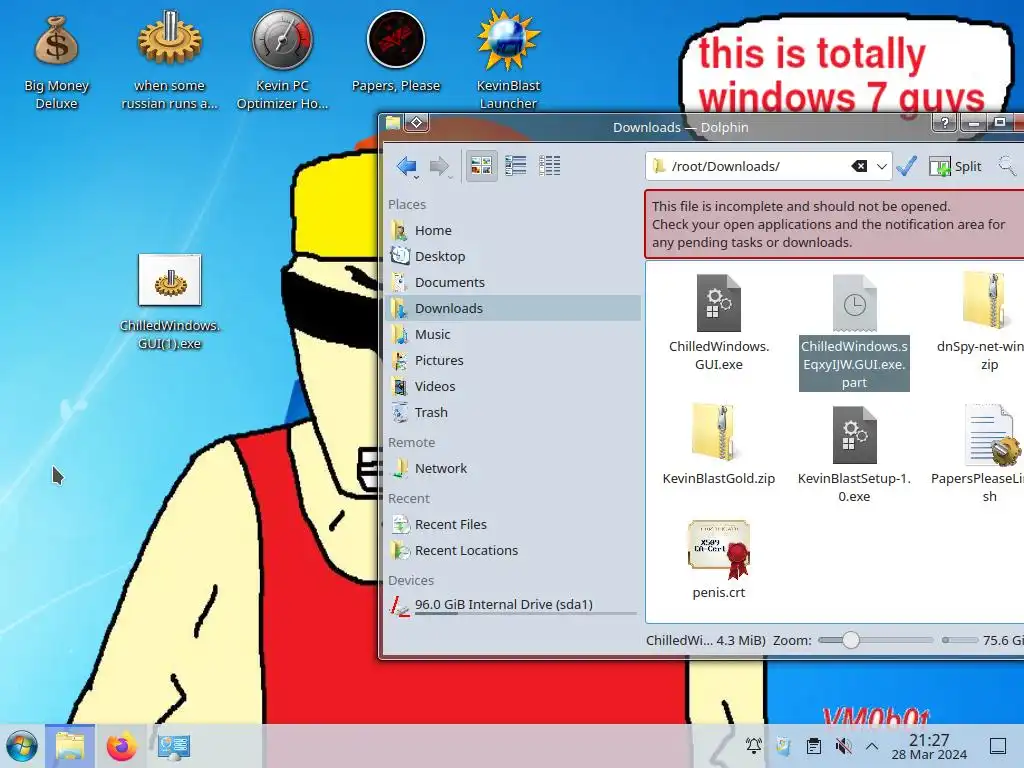Open notifications bell in system tray
Screen dimensions: 1024x768
[x=754, y=746]
